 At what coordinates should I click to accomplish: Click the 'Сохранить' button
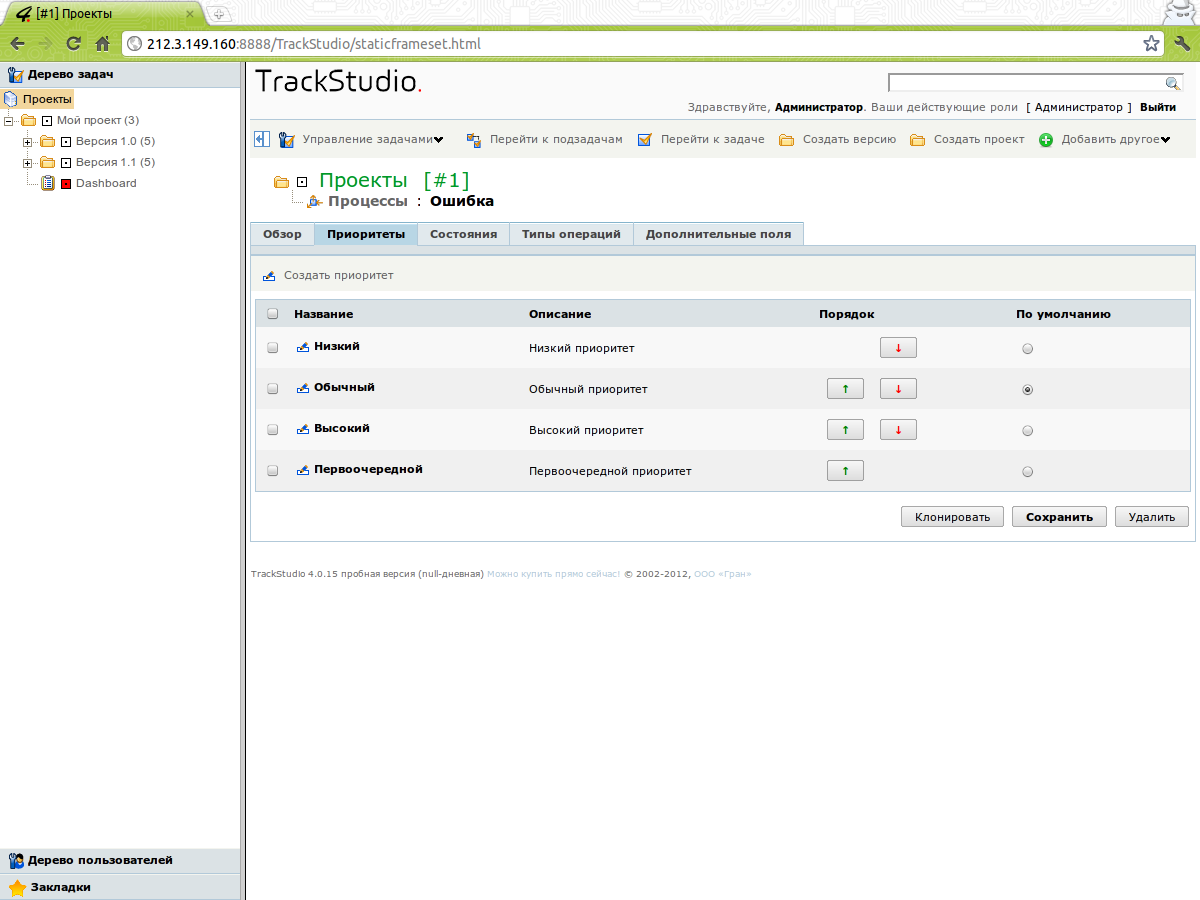click(x=1059, y=517)
